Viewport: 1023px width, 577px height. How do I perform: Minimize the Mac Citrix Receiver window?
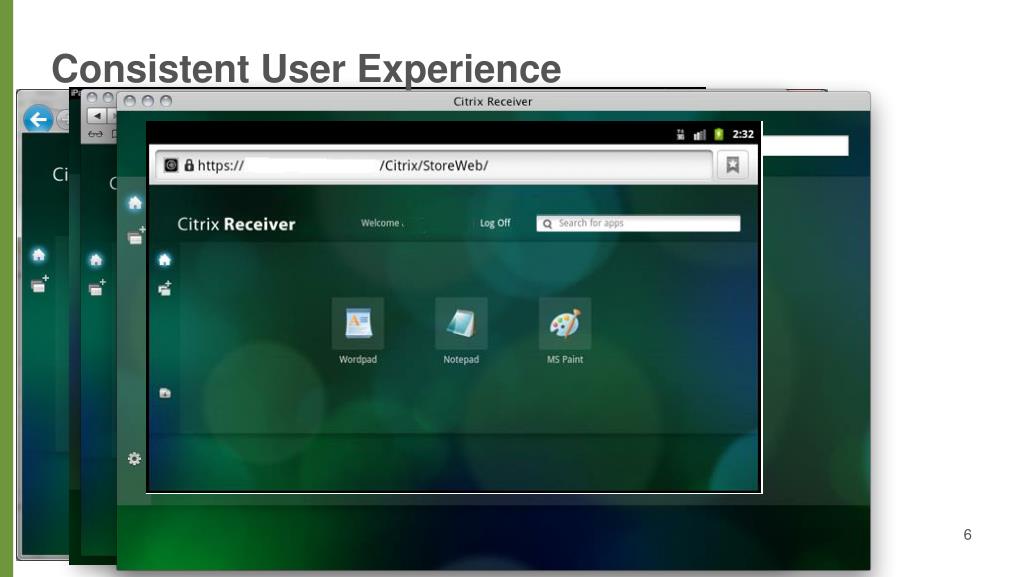147,101
